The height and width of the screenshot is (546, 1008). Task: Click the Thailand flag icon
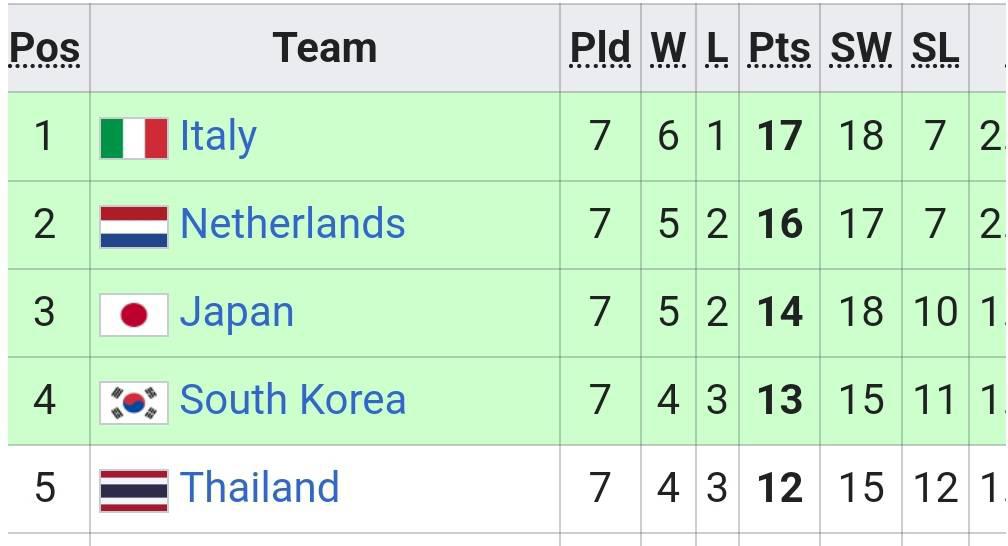coord(134,491)
